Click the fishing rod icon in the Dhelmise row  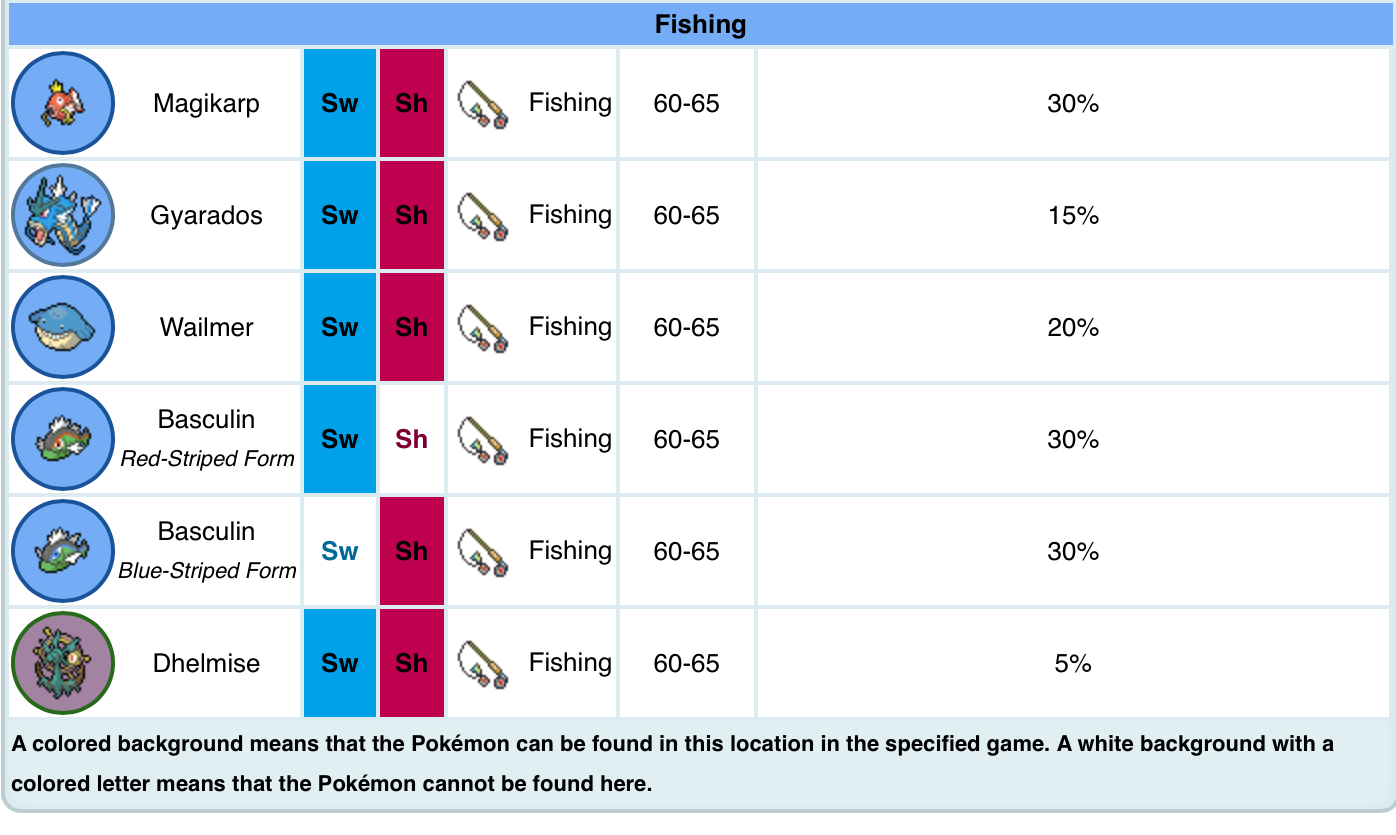point(483,664)
